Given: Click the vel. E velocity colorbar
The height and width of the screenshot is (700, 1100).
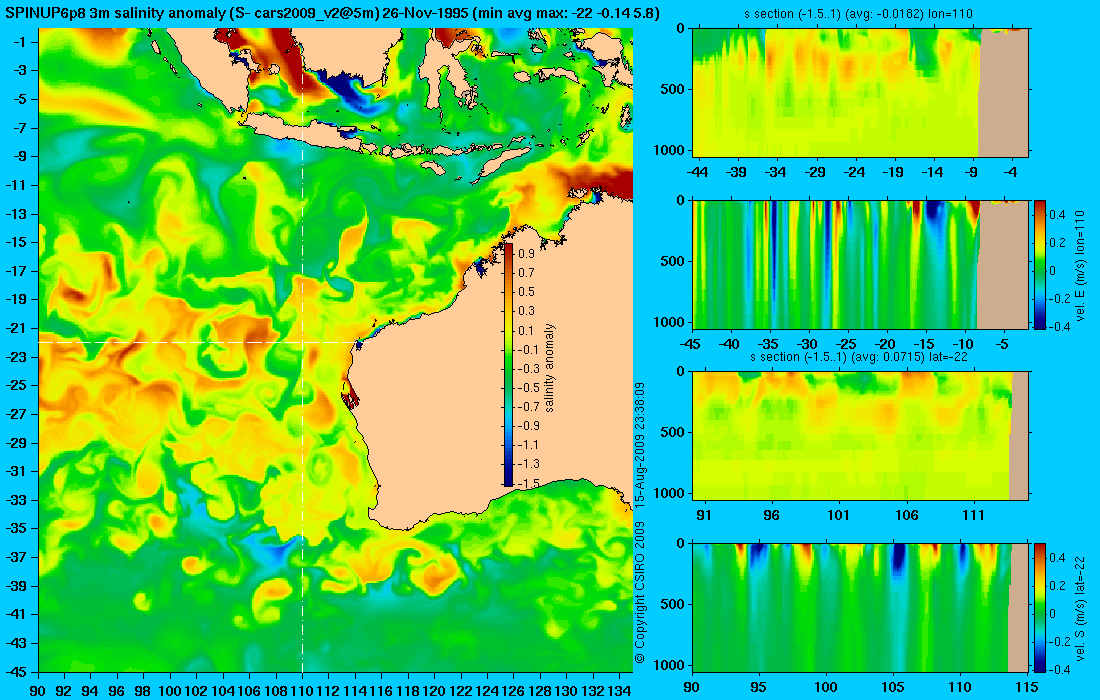Looking at the screenshot, I should click(x=1040, y=264).
